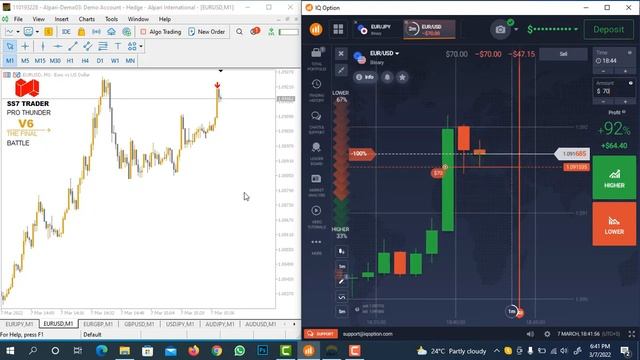Open the MetaEditor IDE icon
Screen dimensions: 640x360
click(x=66, y=31)
